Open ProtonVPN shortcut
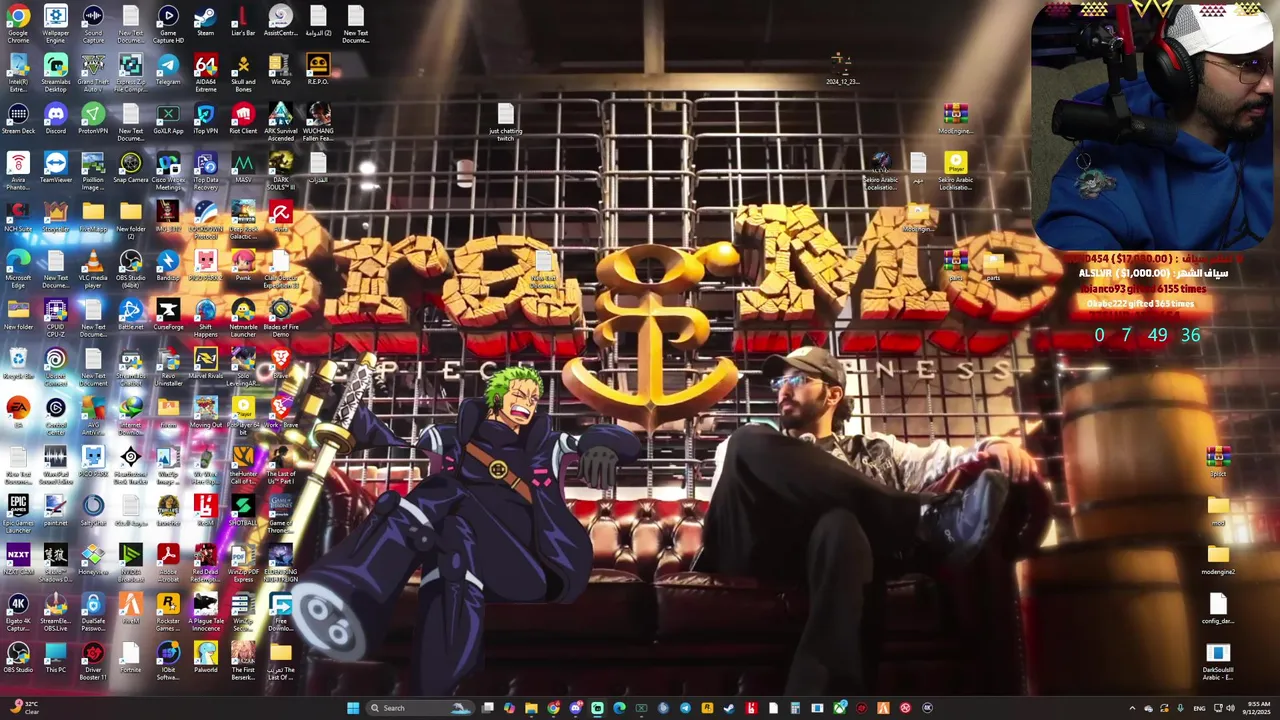Viewport: 1280px width, 720px height. tap(93, 120)
